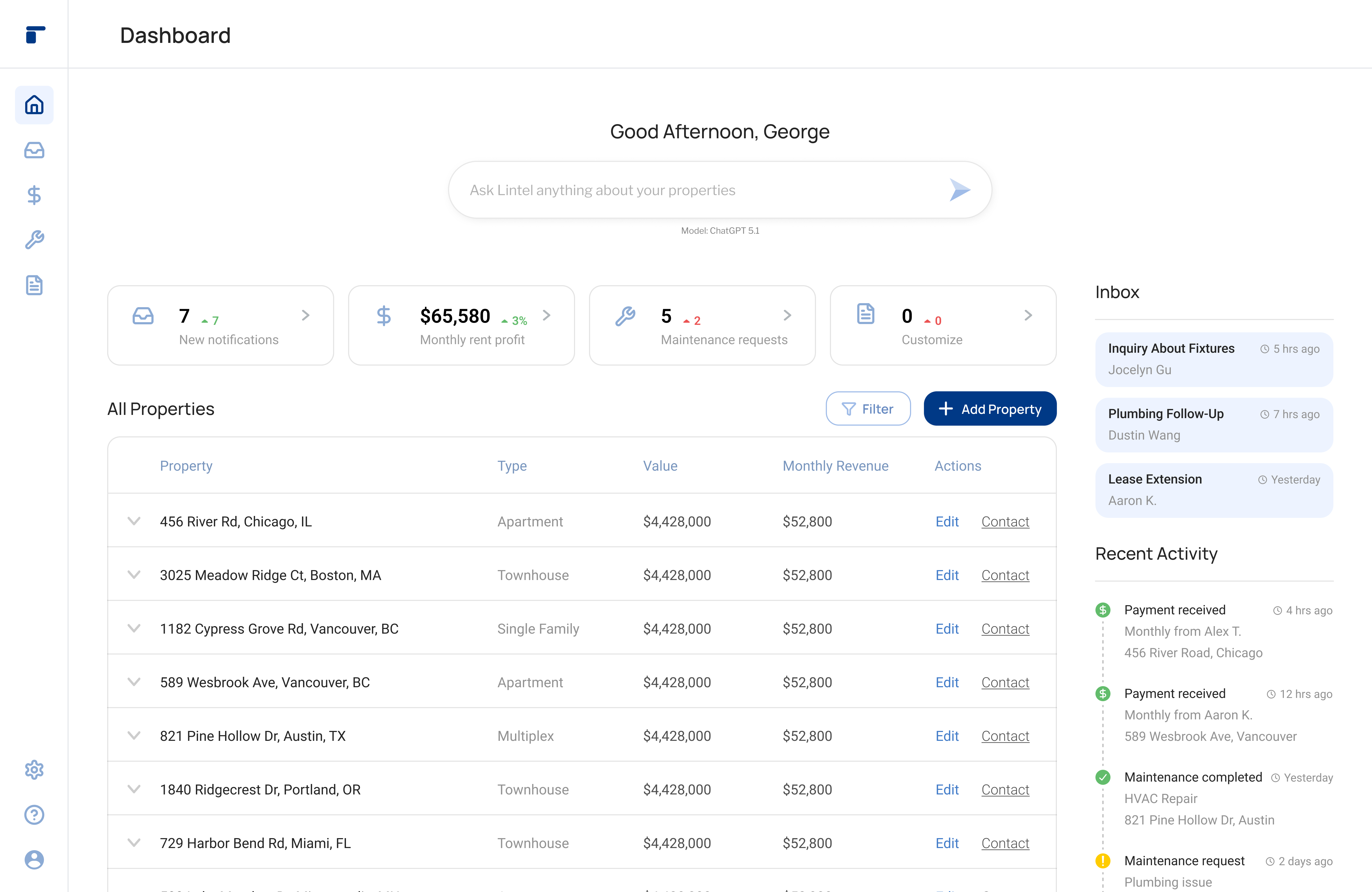This screenshot has width=1372, height=892.
Task: Click the Lintel logo at top left
Action: [x=34, y=35]
